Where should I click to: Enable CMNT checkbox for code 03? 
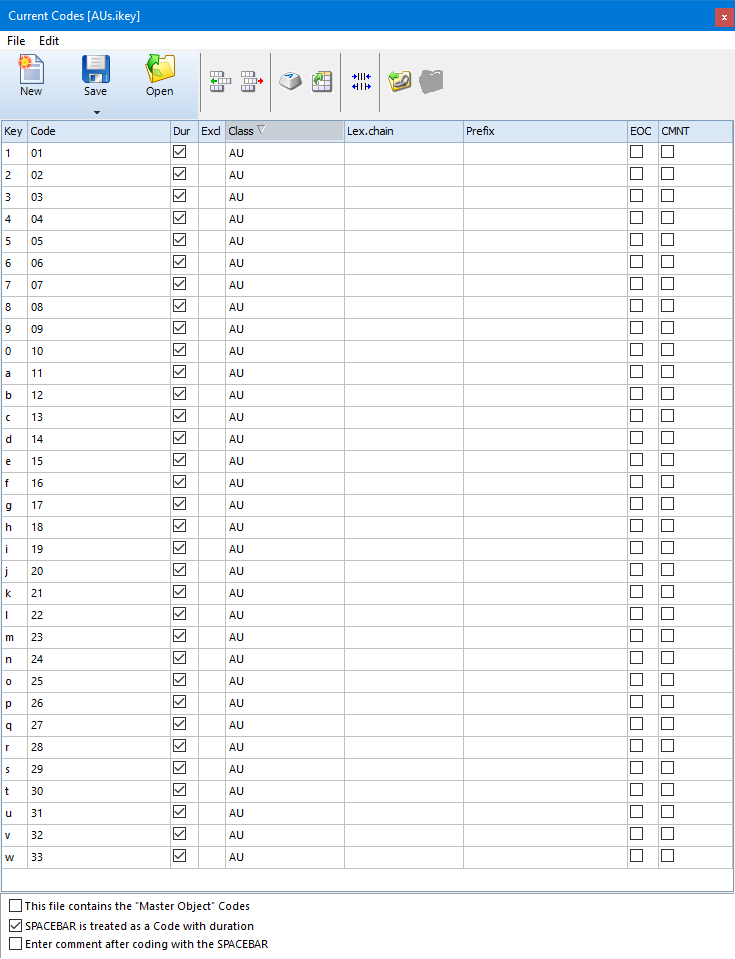668,196
